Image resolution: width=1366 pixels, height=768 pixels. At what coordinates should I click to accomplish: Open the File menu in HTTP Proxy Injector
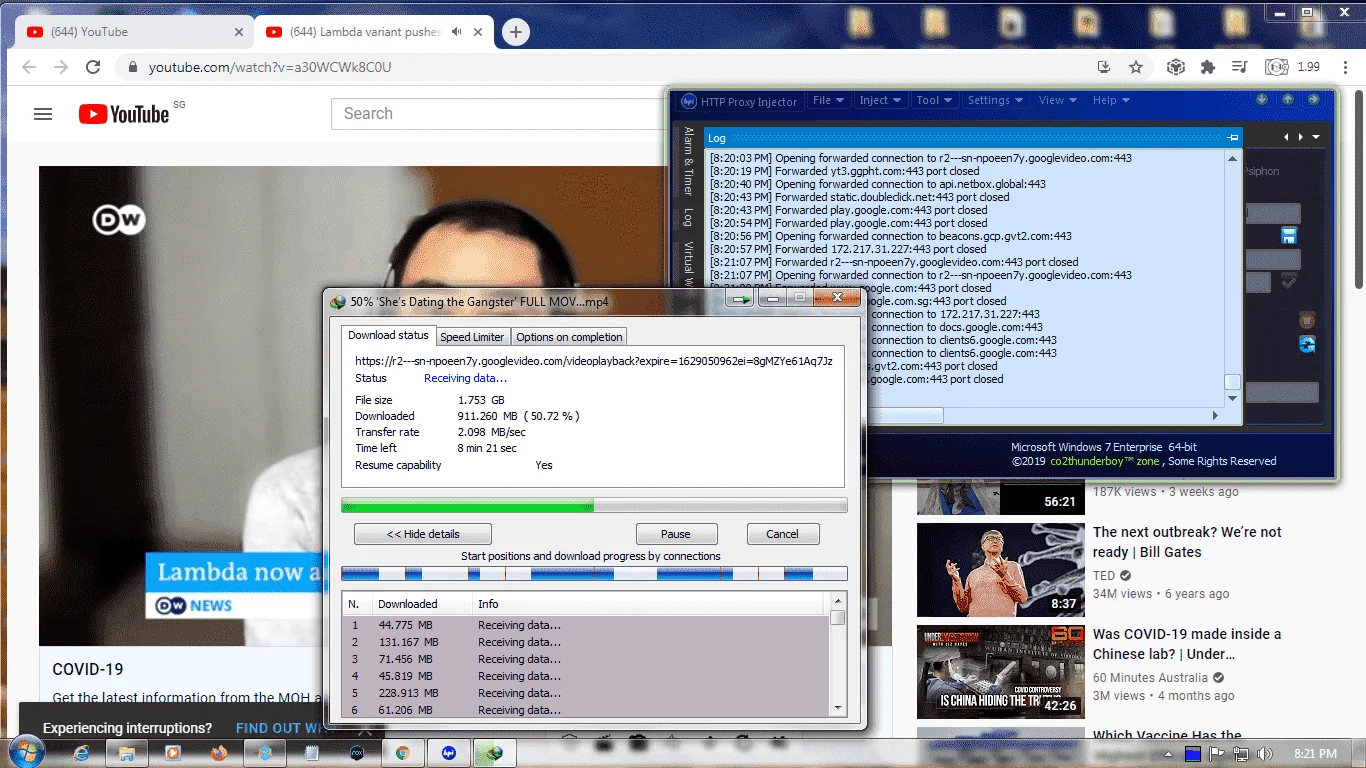coord(828,100)
